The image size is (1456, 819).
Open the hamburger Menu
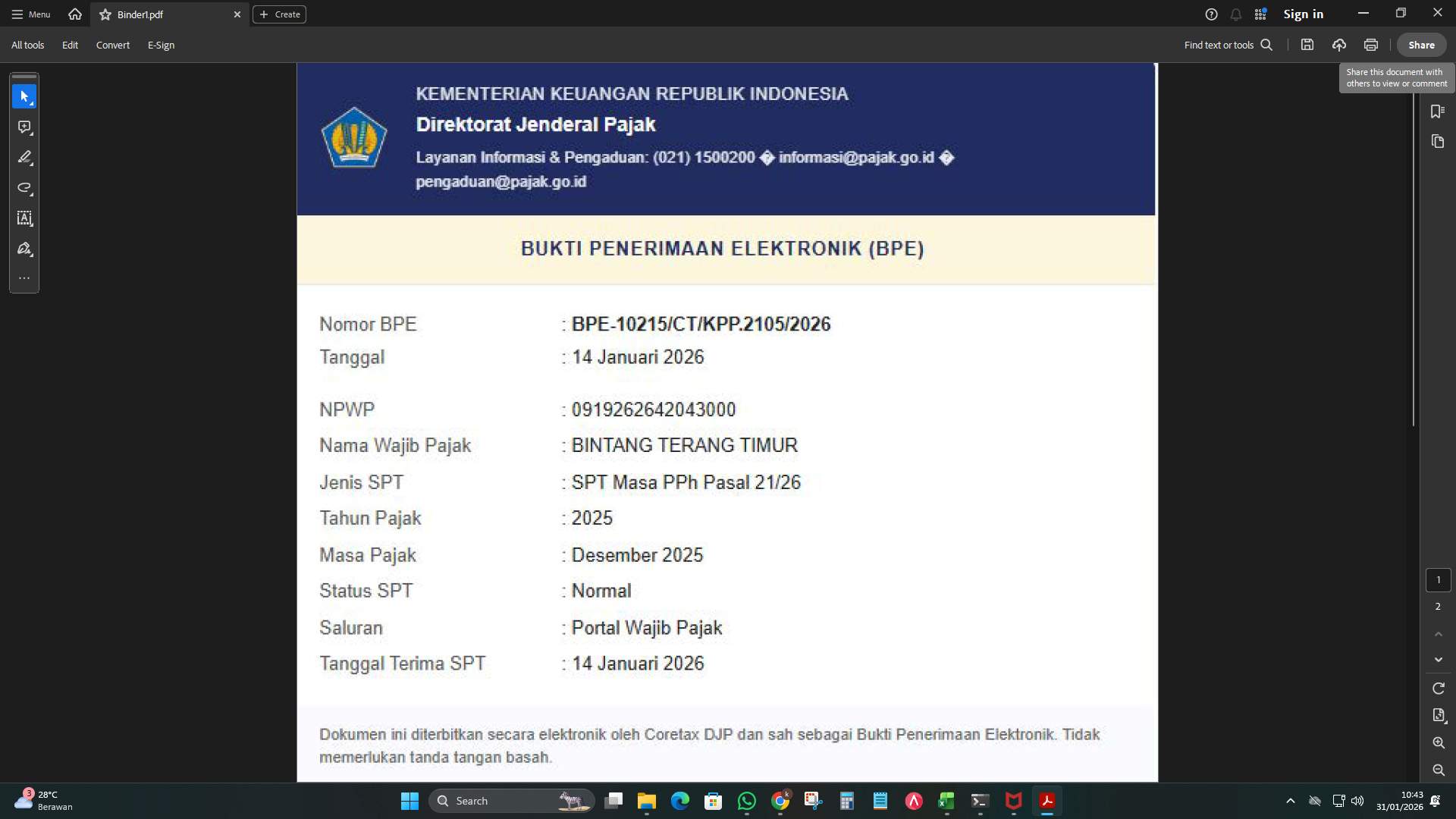pyautogui.click(x=30, y=14)
